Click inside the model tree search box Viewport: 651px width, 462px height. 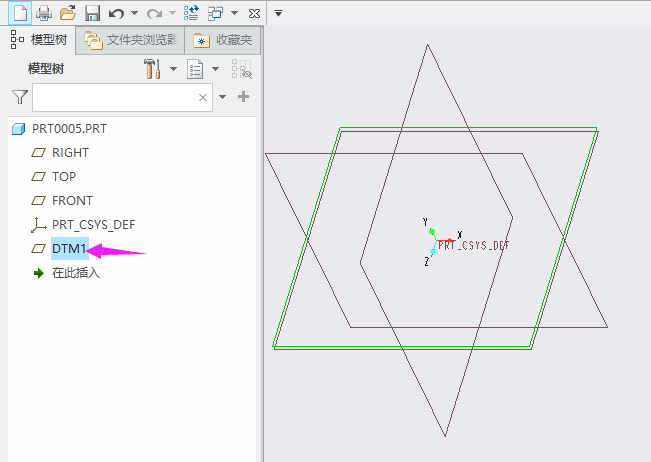pos(113,97)
